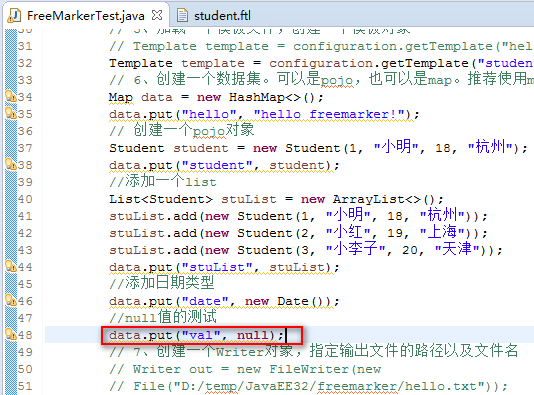Click line number 42 in the gutter

pyautogui.click(x=25, y=233)
